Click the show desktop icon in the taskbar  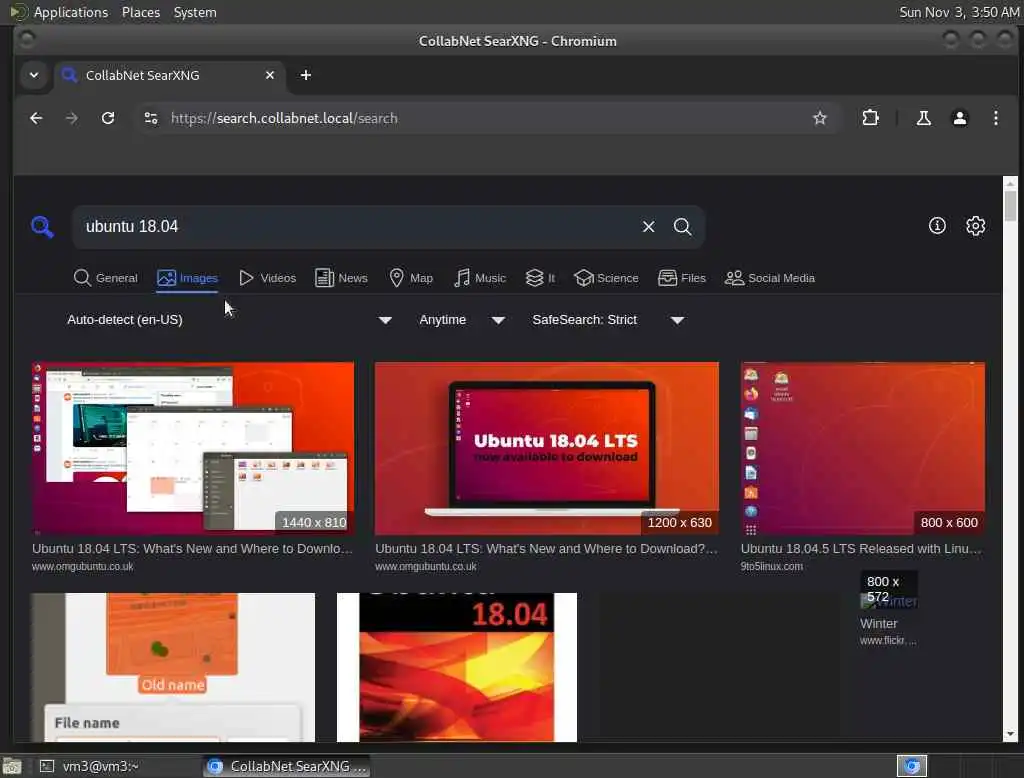(12, 766)
